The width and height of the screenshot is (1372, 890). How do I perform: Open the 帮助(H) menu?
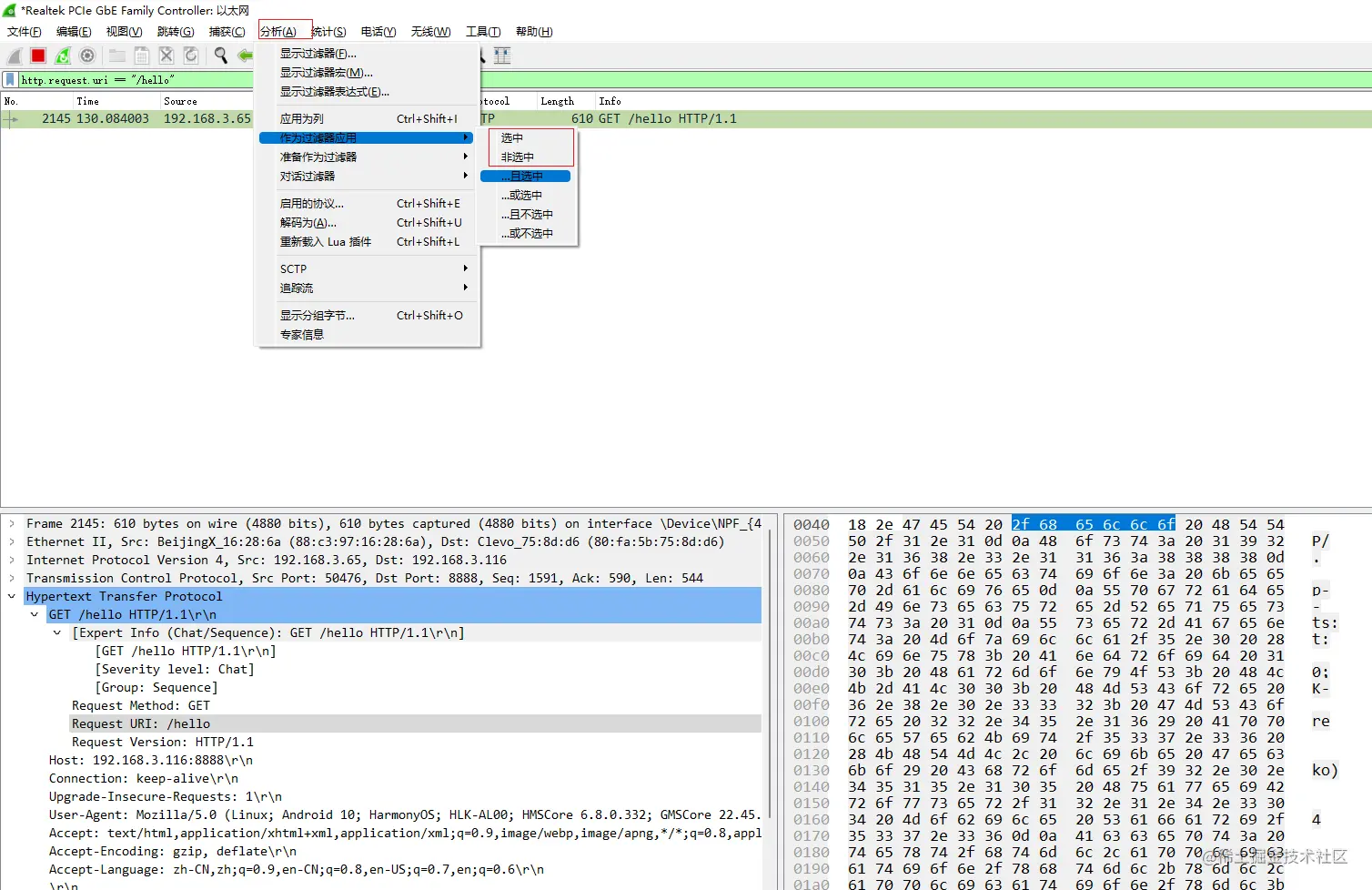coord(534,32)
